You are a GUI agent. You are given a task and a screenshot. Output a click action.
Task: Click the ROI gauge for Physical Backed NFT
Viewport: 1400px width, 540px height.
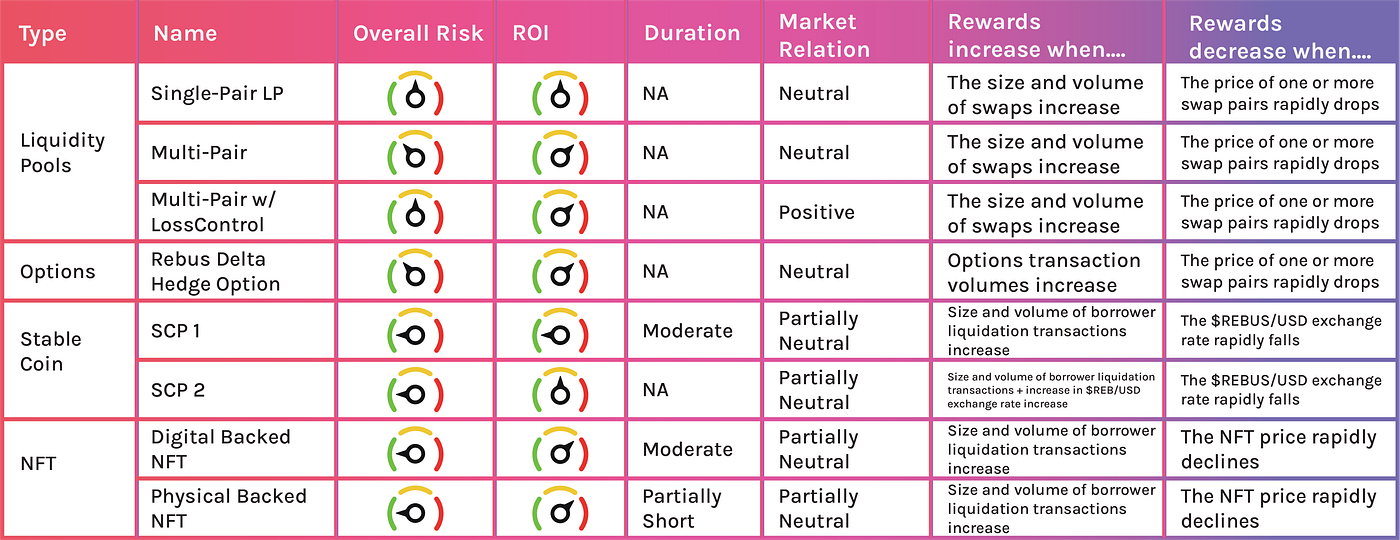(x=559, y=508)
